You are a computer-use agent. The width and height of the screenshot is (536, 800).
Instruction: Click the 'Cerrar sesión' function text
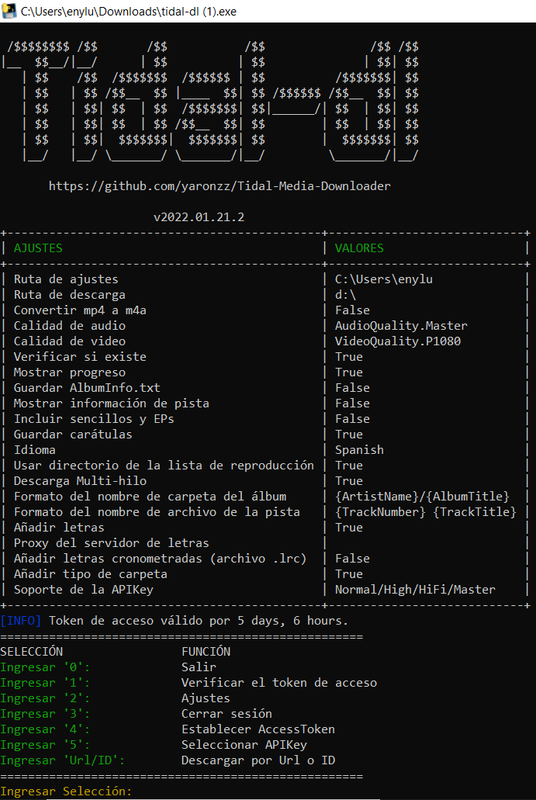(x=227, y=714)
